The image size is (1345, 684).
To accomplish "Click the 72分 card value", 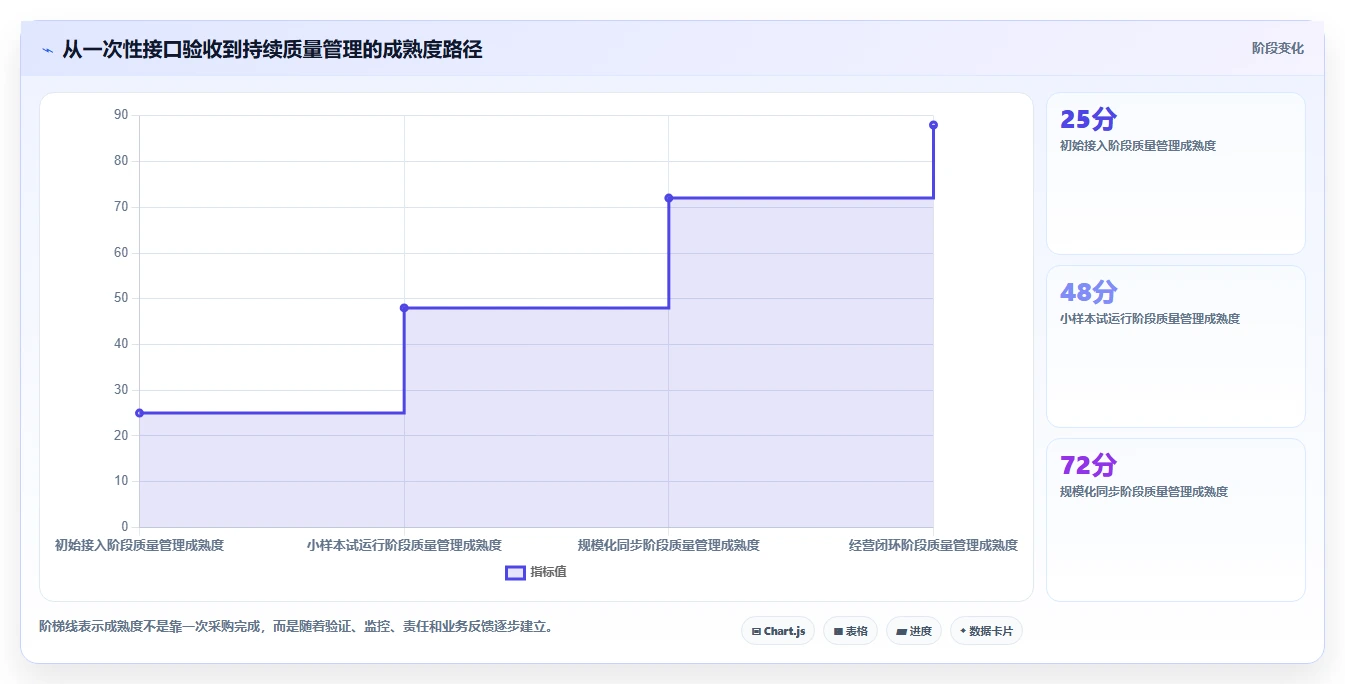I will point(1088,466).
